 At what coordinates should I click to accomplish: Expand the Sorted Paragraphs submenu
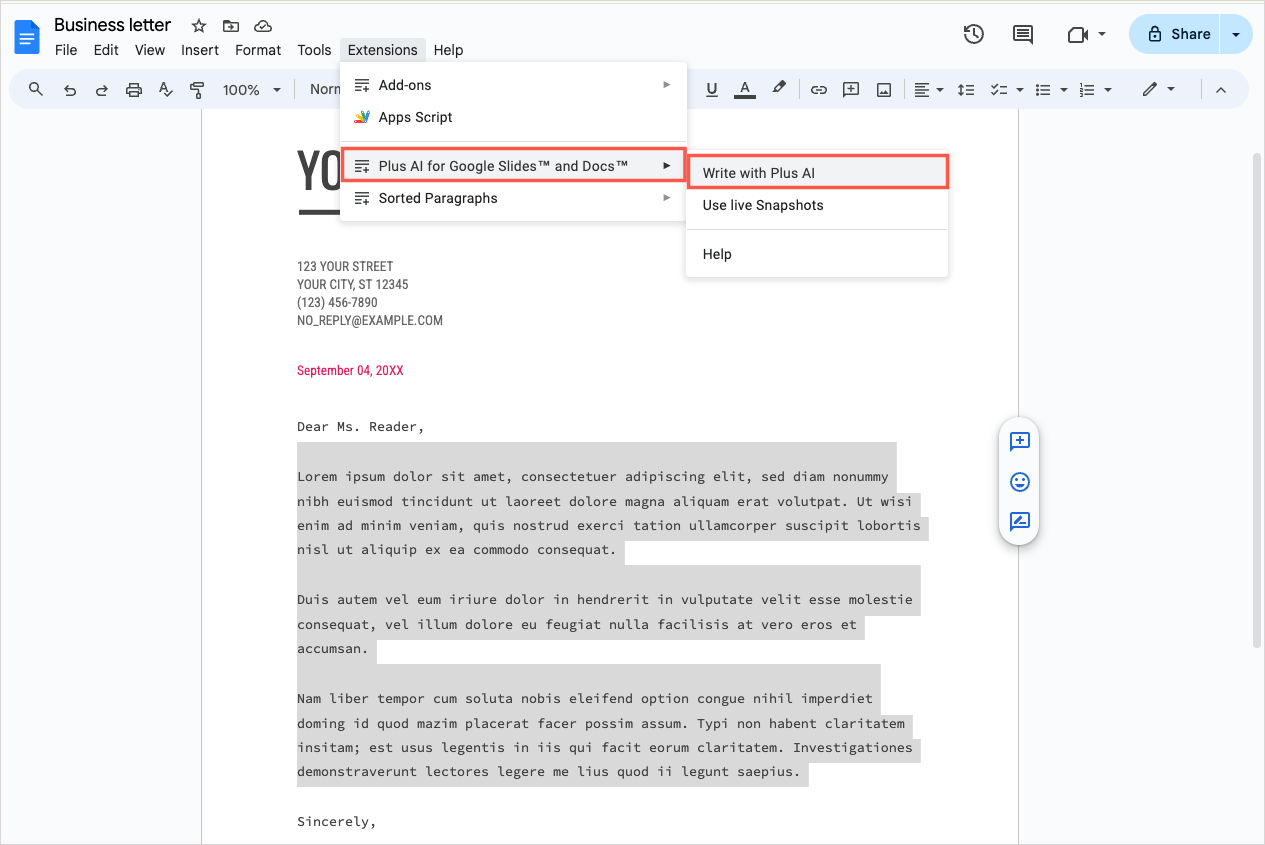pyautogui.click(x=513, y=198)
